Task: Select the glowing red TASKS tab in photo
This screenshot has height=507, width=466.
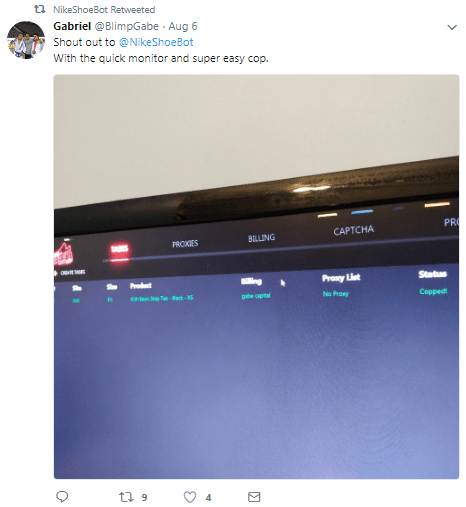Action: tap(119, 249)
